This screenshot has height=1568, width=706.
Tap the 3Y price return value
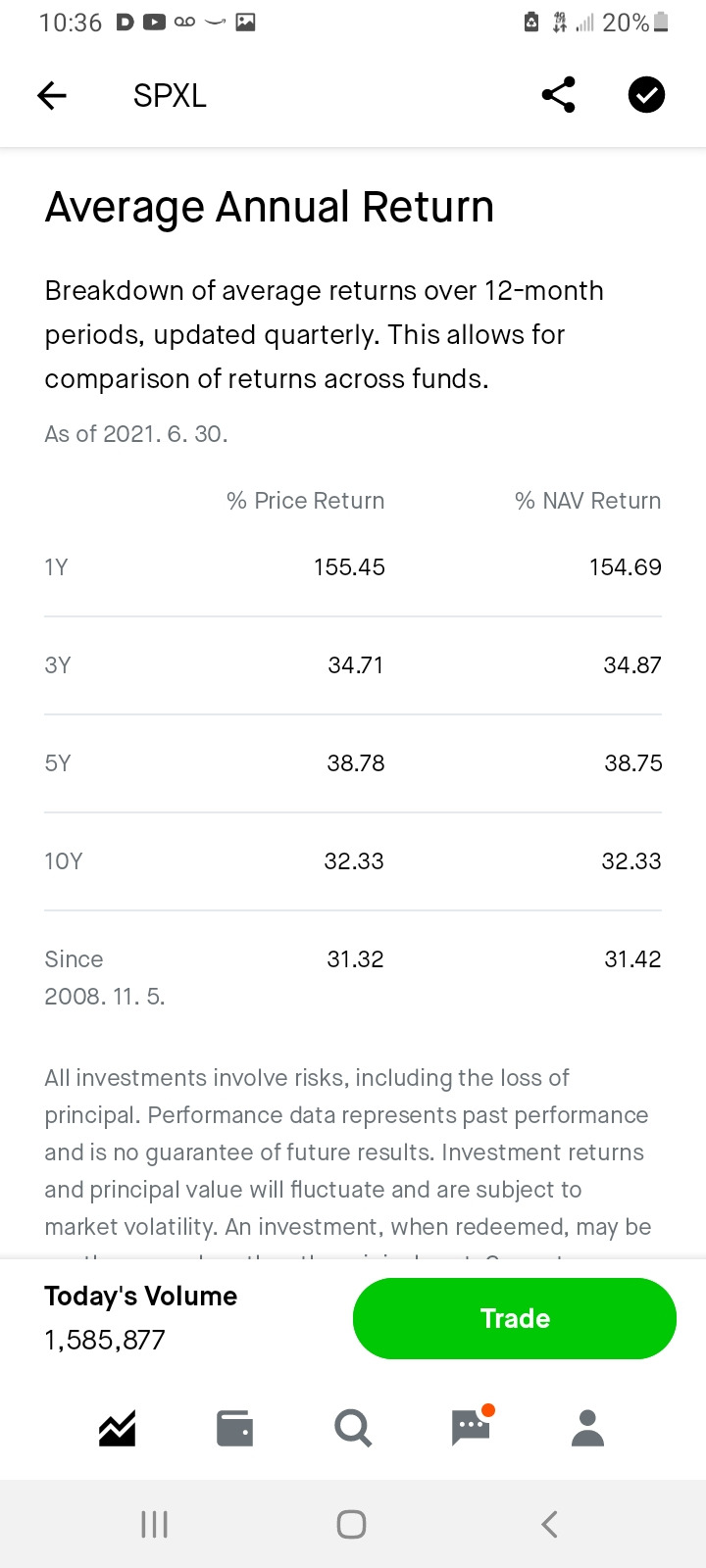point(356,665)
